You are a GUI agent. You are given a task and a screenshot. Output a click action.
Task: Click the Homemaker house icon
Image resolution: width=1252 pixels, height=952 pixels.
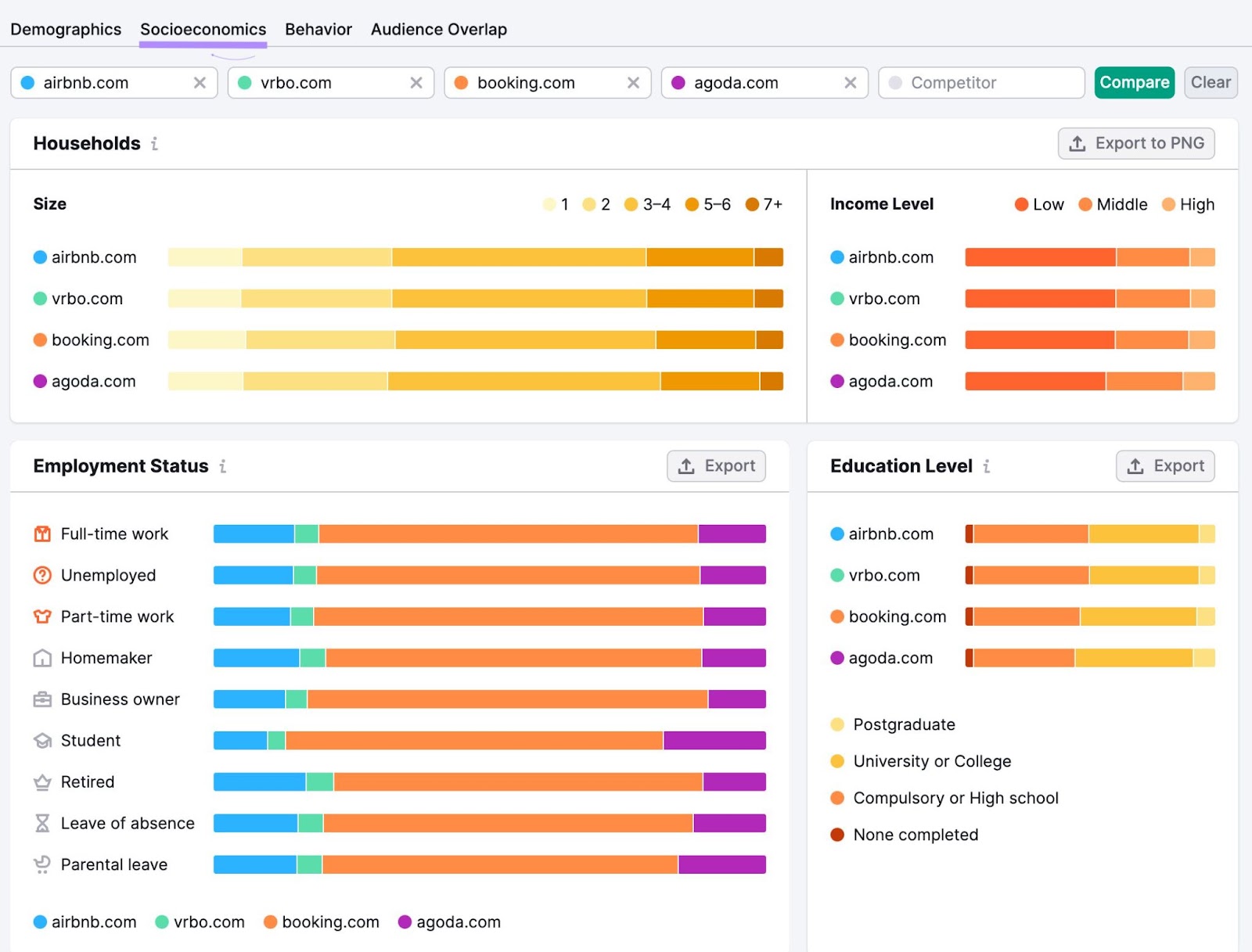pyautogui.click(x=41, y=657)
